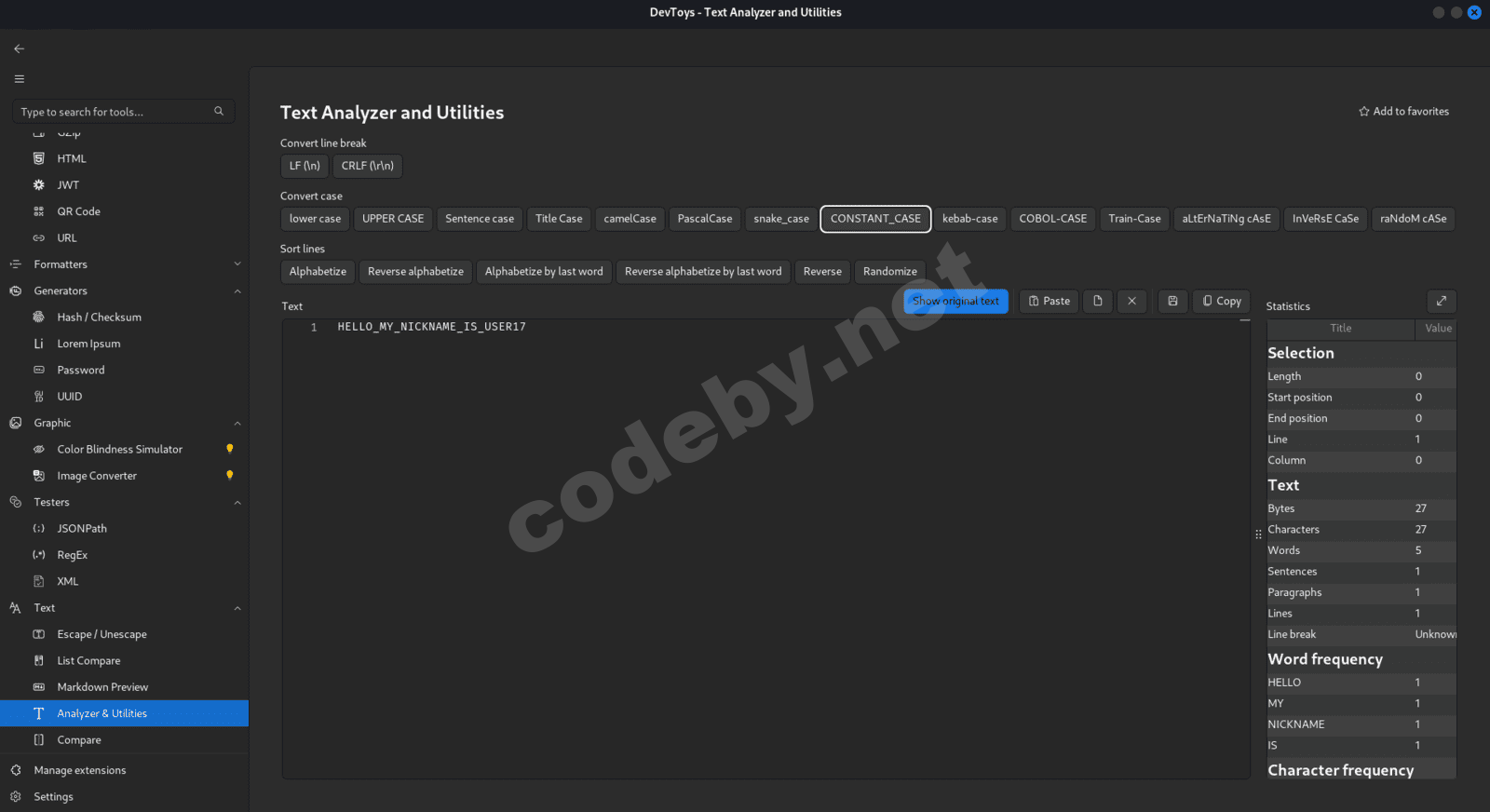Reverse alphabetize the lines
This screenshot has width=1490, height=812.
click(415, 272)
